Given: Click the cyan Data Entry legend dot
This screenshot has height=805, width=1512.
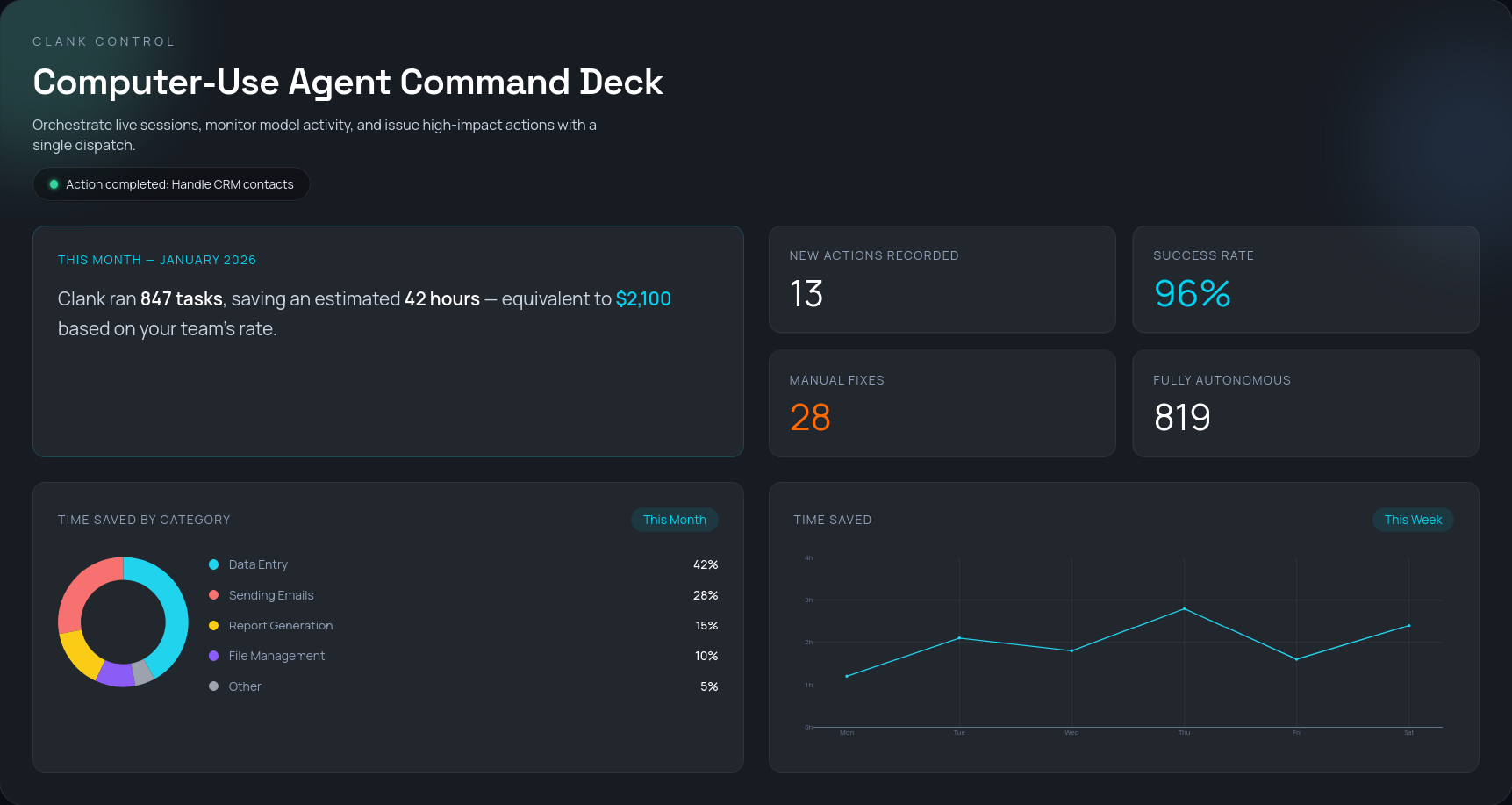Looking at the screenshot, I should (x=213, y=564).
